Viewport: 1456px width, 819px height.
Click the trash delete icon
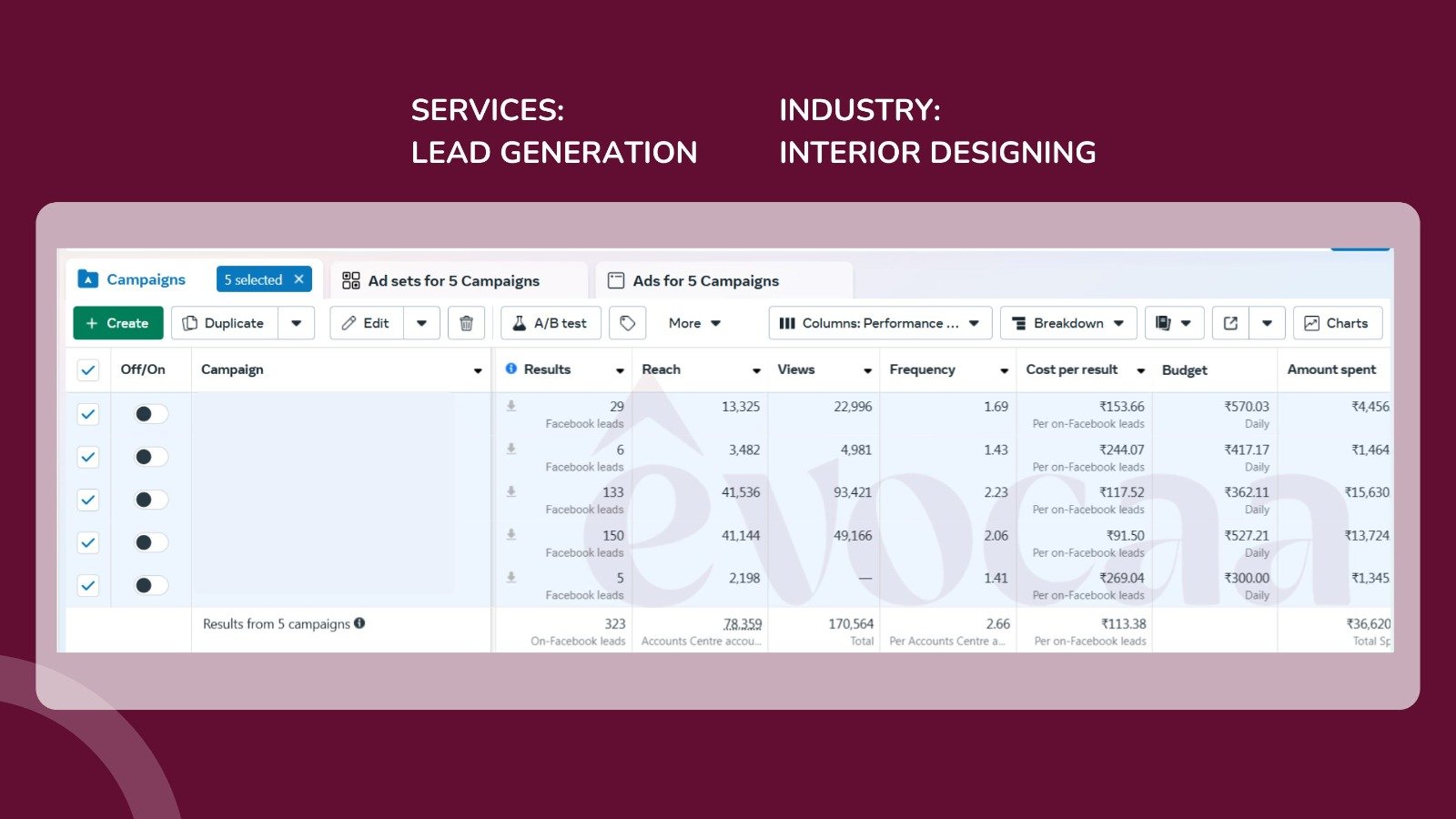click(x=466, y=323)
